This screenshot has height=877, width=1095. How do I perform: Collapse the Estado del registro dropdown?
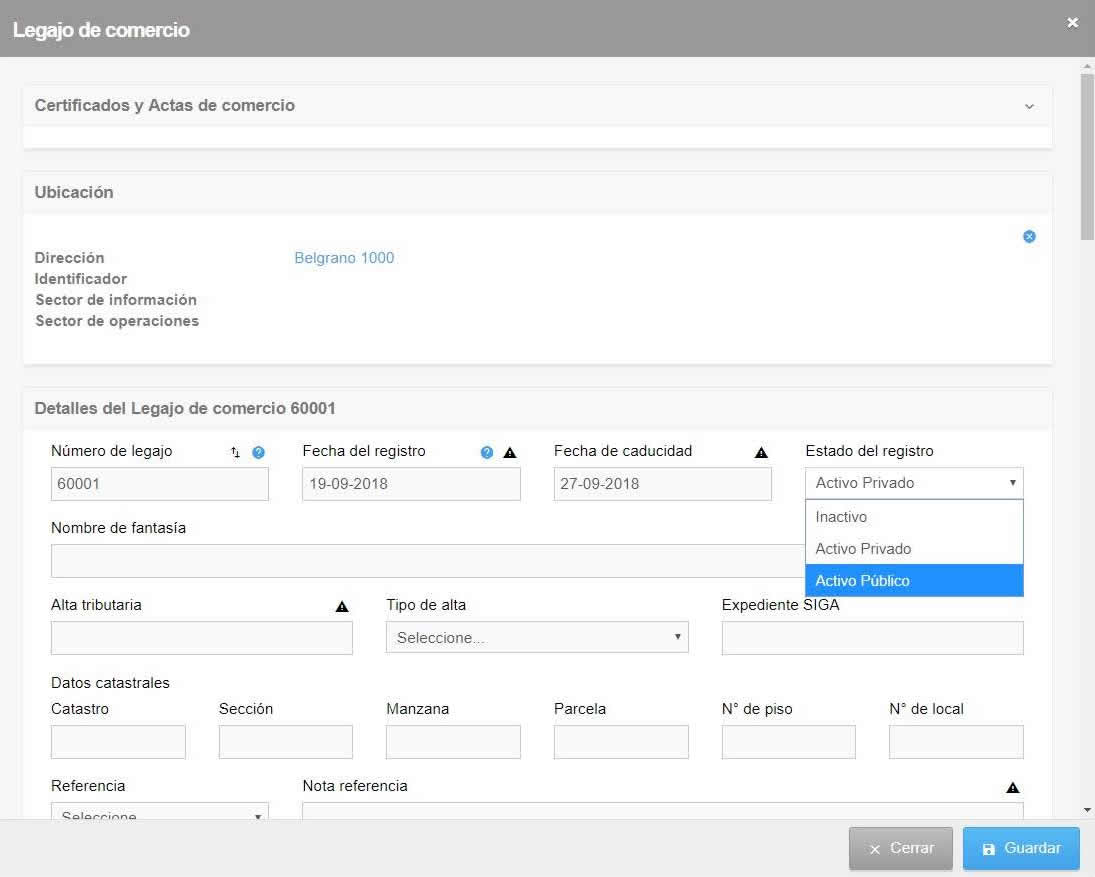pos(914,483)
